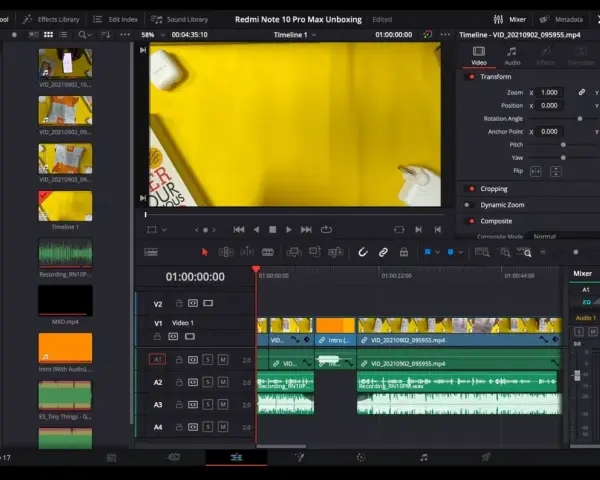Lock the V2 video track
The height and width of the screenshot is (480, 600).
pyautogui.click(x=179, y=303)
